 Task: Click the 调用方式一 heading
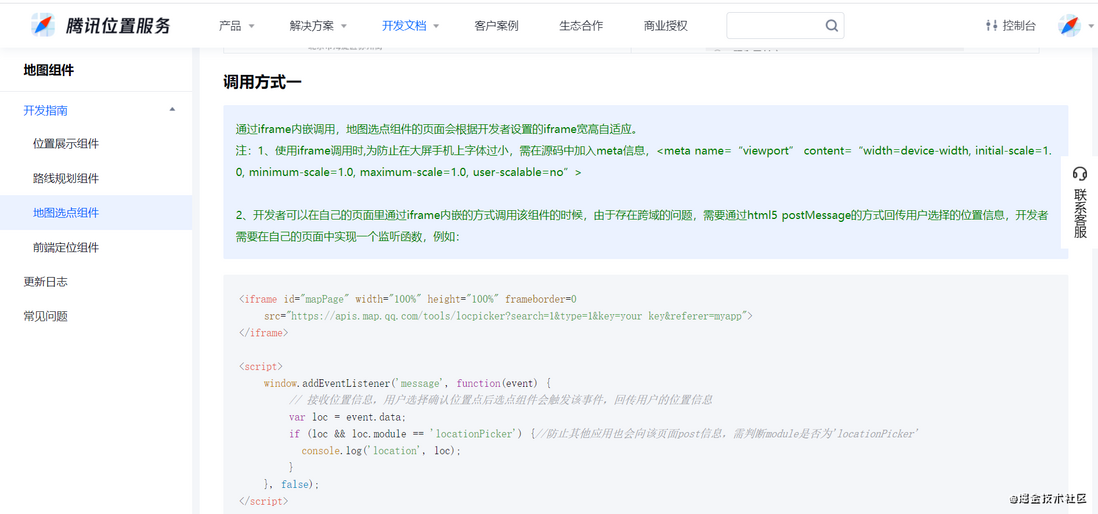(262, 82)
